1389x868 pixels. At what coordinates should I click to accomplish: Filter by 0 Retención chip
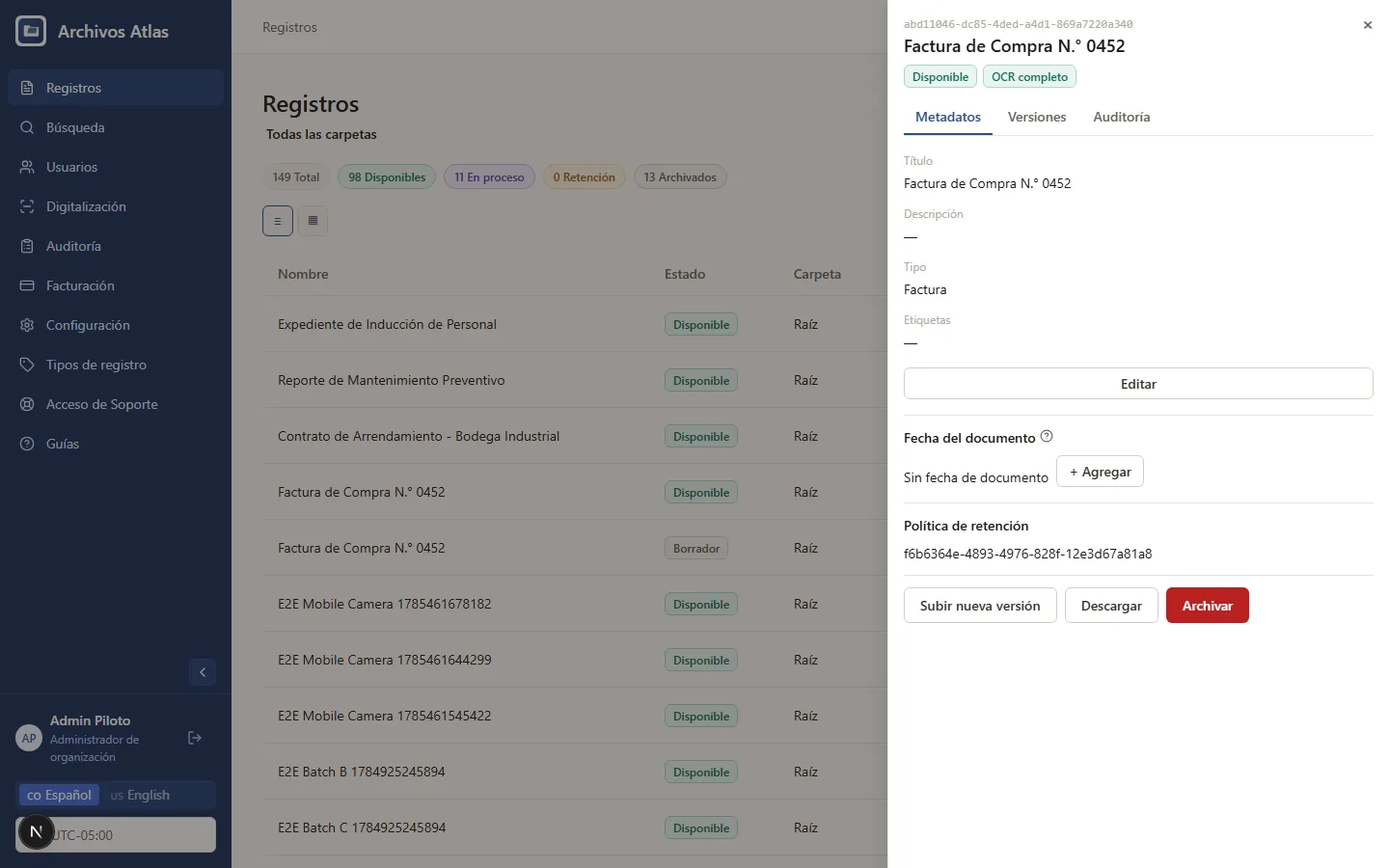(x=584, y=177)
